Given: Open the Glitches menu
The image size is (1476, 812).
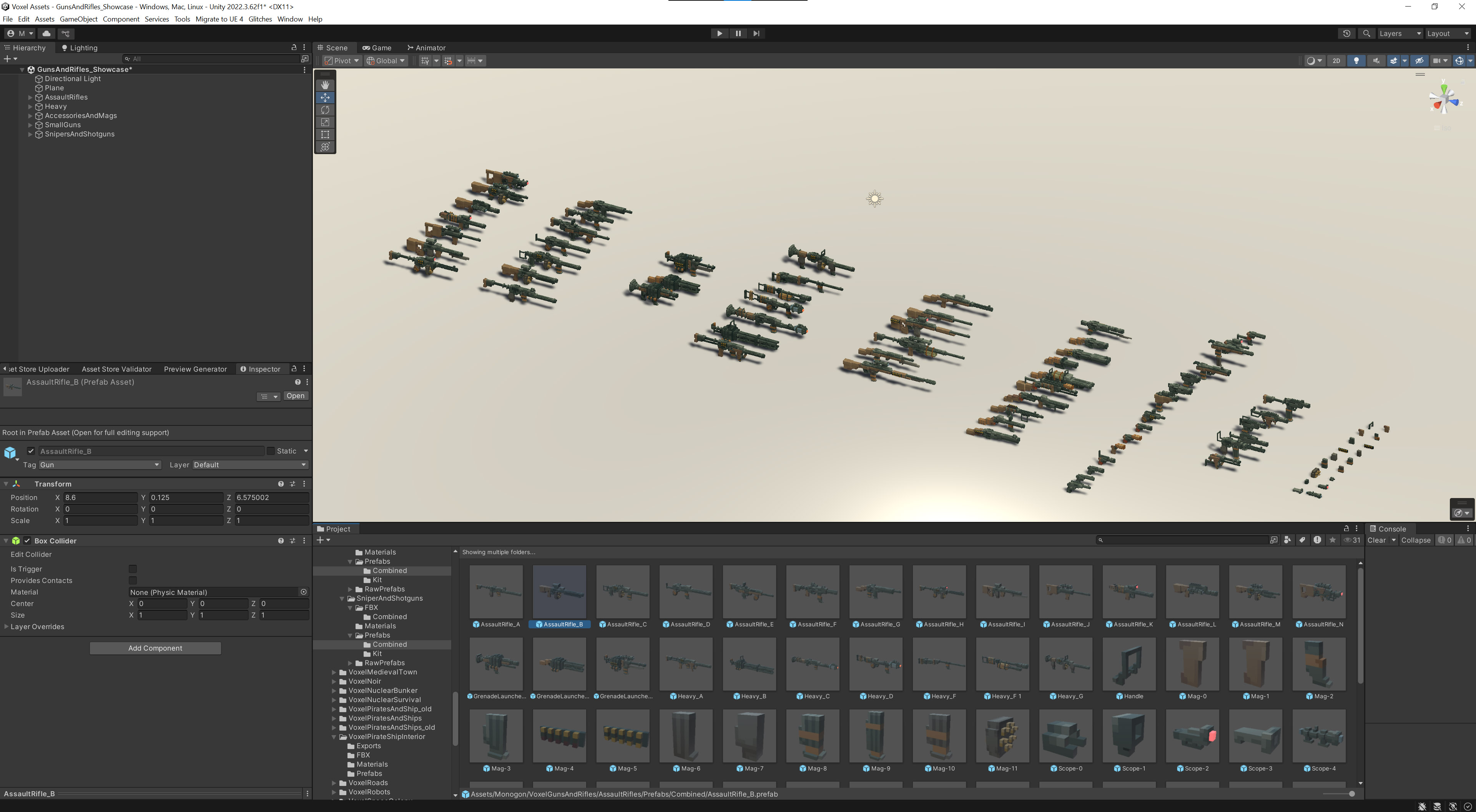Looking at the screenshot, I should [260, 19].
